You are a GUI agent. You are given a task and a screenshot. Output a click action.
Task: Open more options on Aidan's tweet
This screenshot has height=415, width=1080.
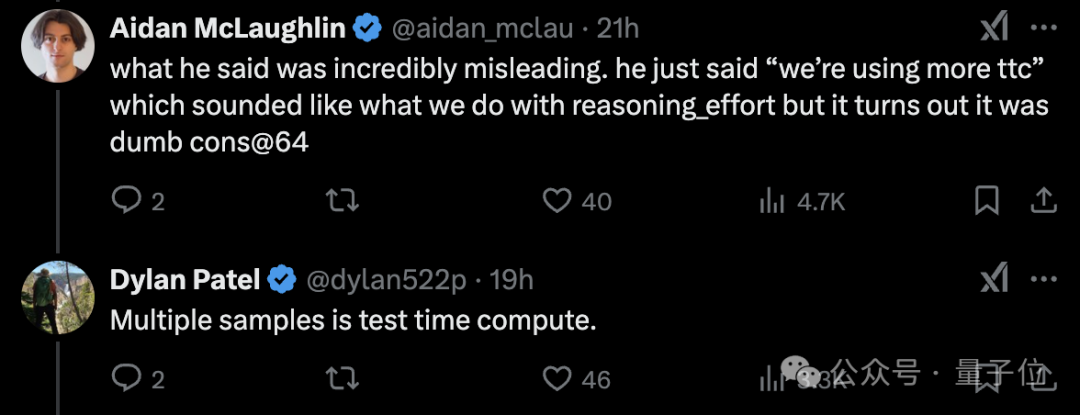click(x=1043, y=28)
